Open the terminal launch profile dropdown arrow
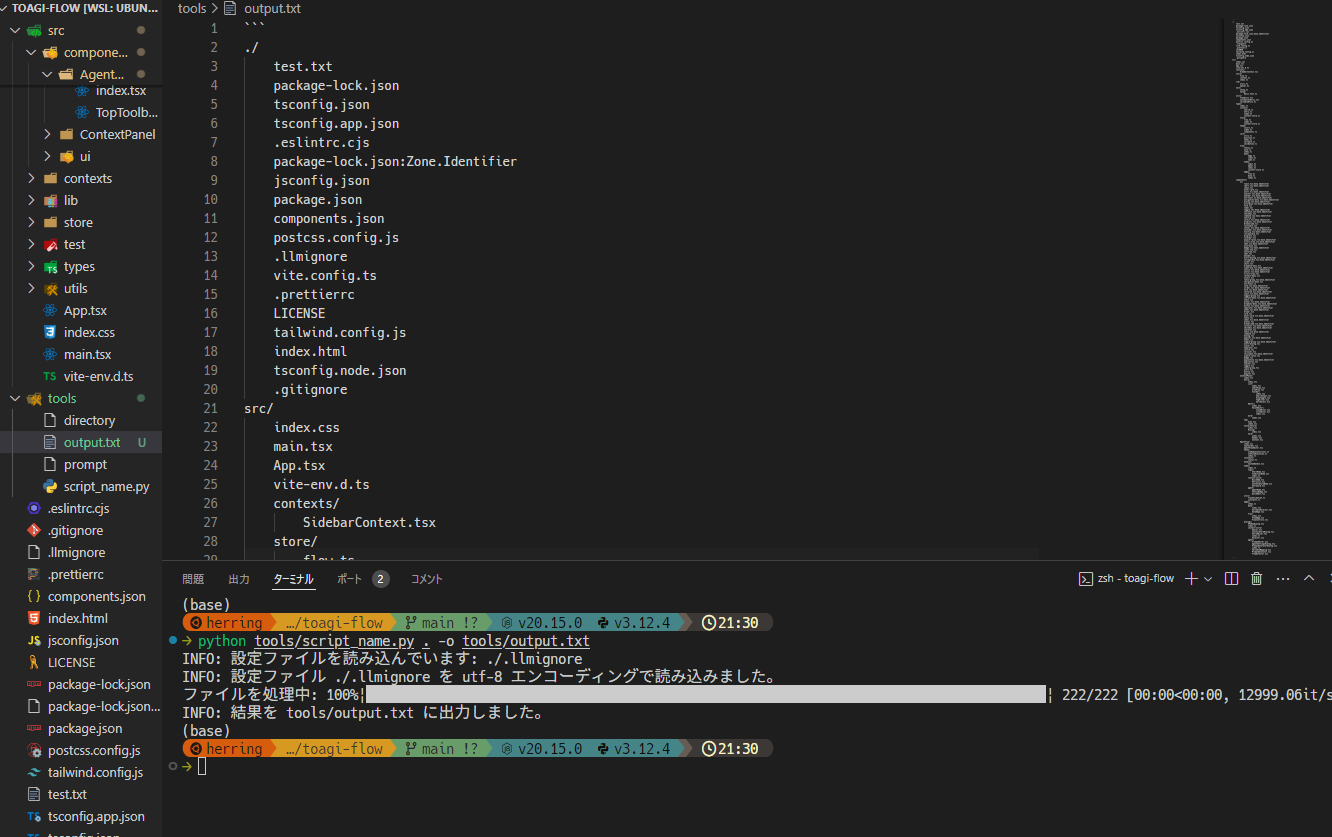This screenshot has width=1332, height=837. point(1208,579)
